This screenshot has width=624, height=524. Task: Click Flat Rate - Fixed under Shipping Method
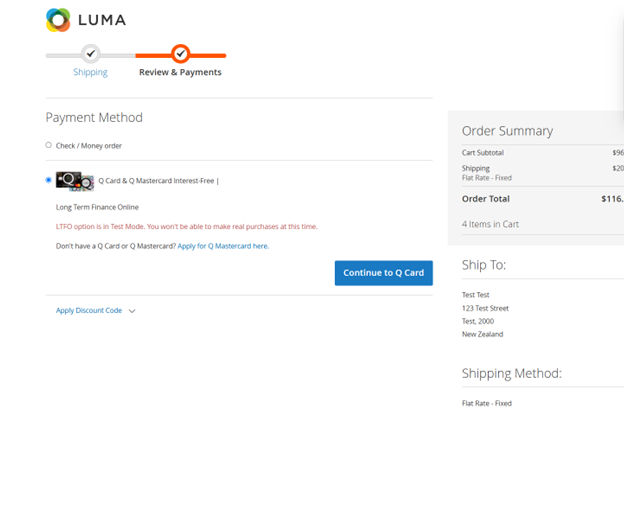[x=487, y=403]
